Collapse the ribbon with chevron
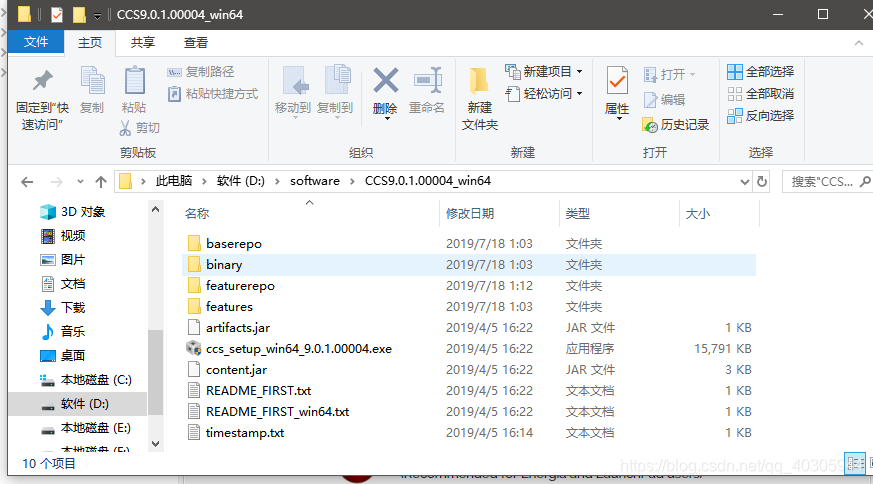The width and height of the screenshot is (873, 484). pos(859,43)
